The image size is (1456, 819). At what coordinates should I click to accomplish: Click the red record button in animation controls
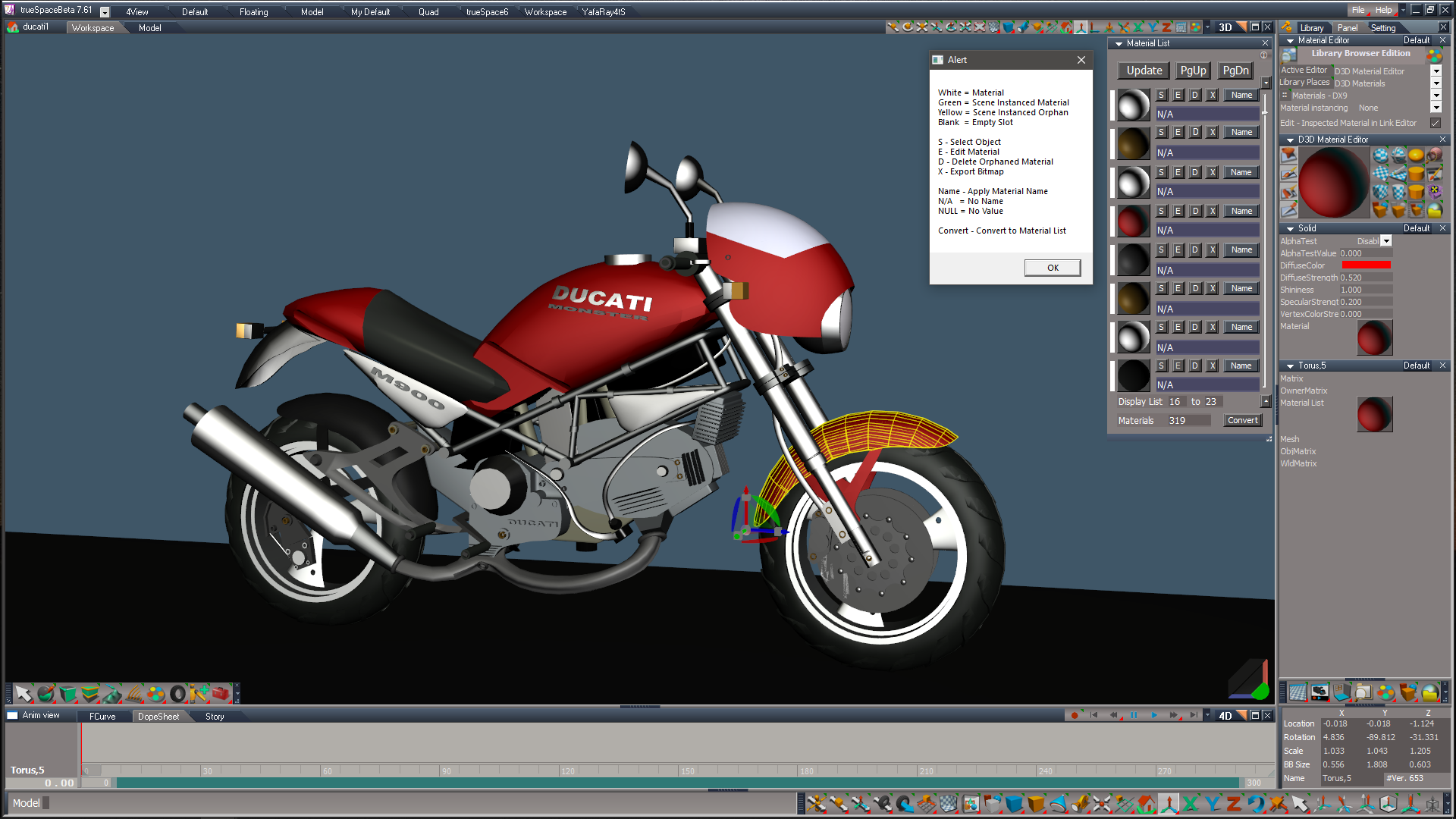(x=1075, y=715)
